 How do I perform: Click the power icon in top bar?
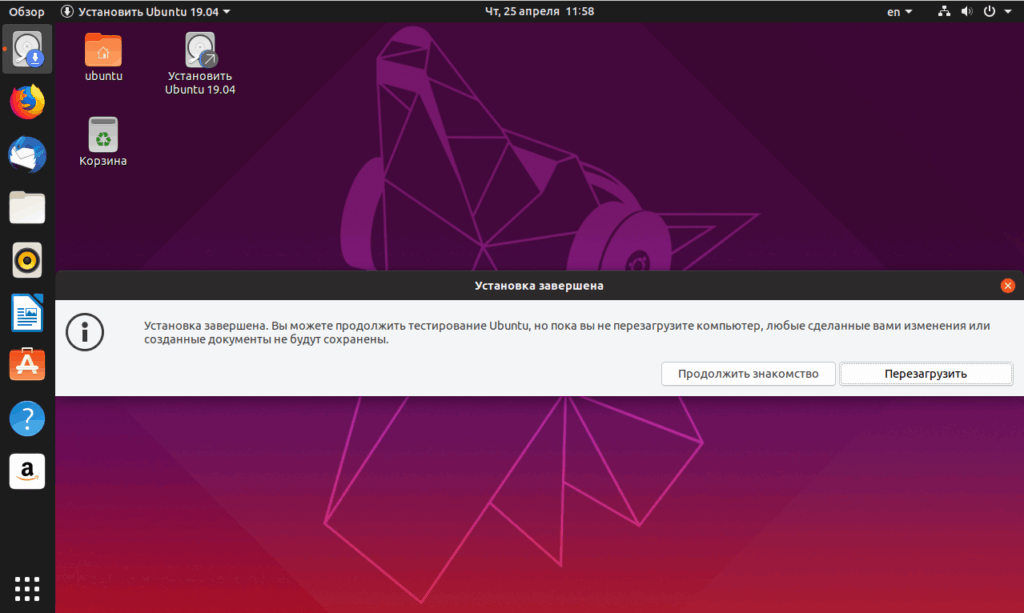point(989,11)
